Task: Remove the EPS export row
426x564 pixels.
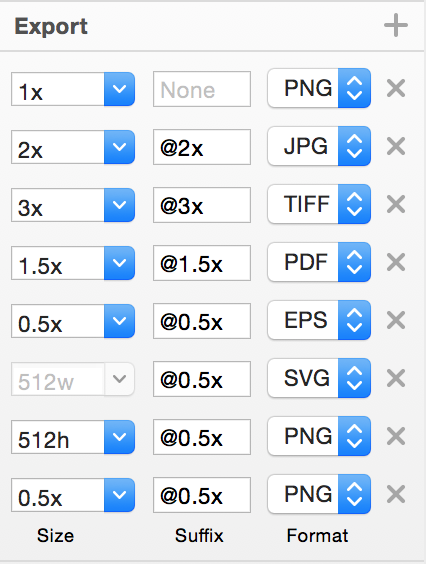Action: [396, 320]
